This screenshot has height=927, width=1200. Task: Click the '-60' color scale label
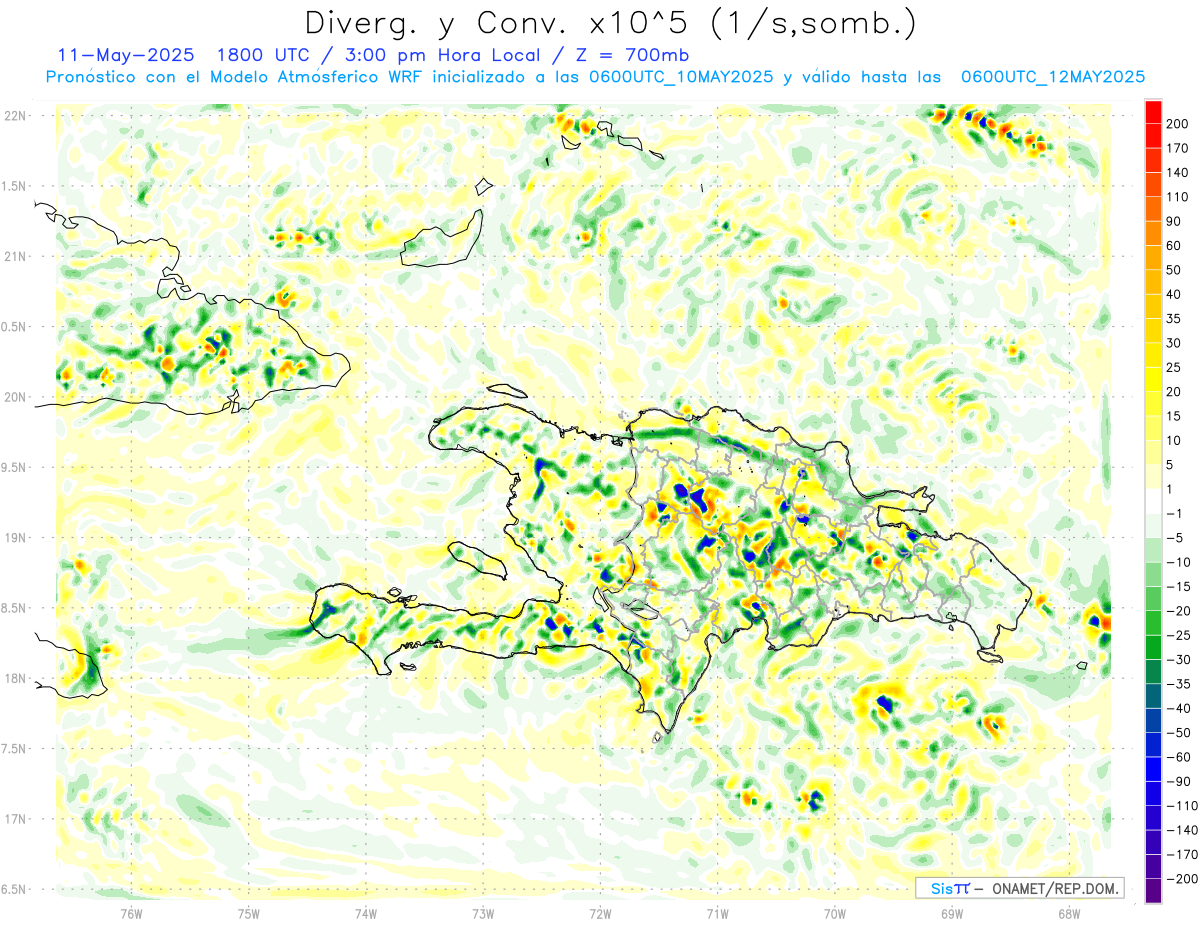tap(1177, 757)
